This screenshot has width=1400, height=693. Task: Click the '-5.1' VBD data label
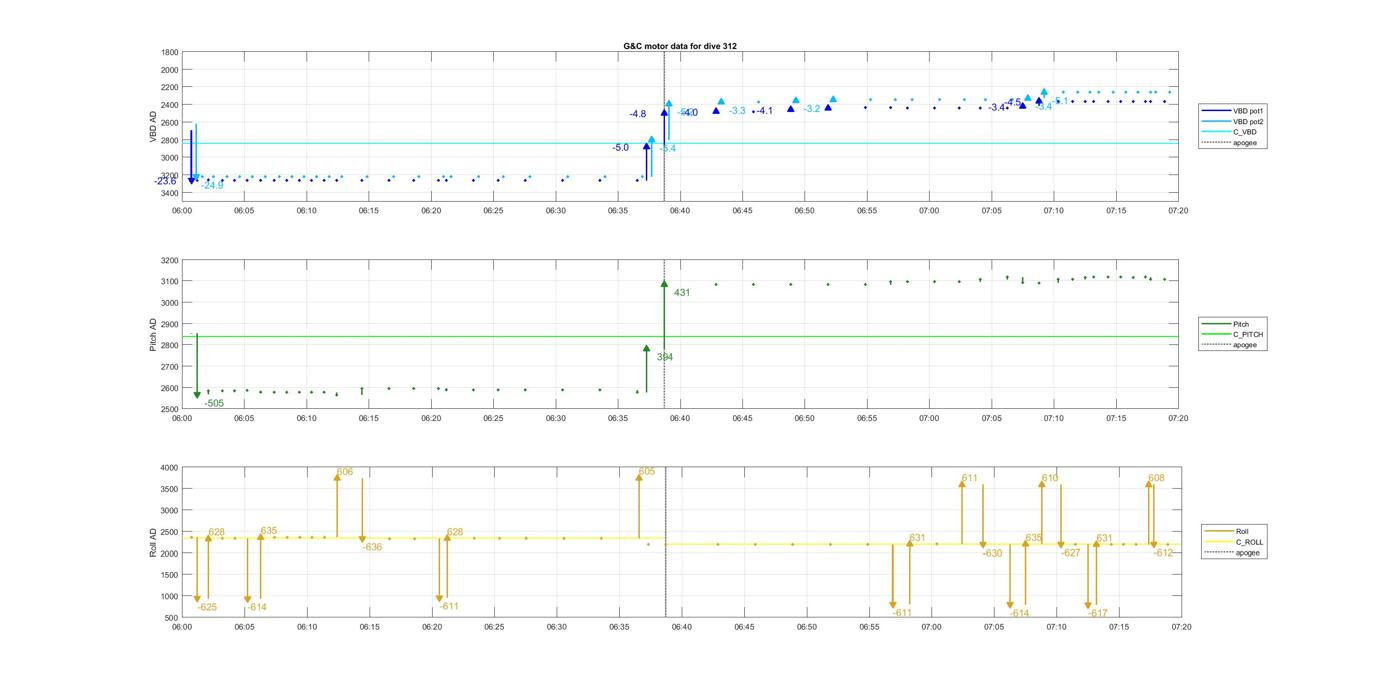pyautogui.click(x=1060, y=101)
